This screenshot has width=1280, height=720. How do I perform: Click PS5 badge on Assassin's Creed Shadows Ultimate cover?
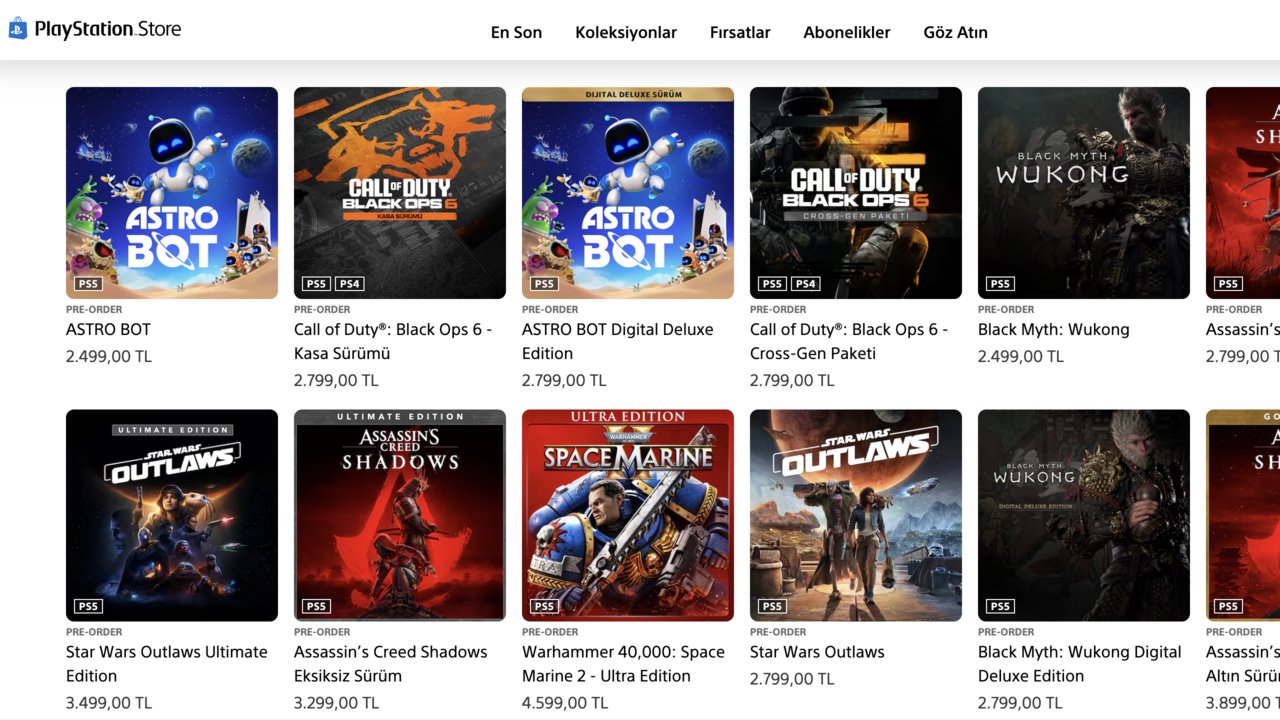click(x=316, y=606)
